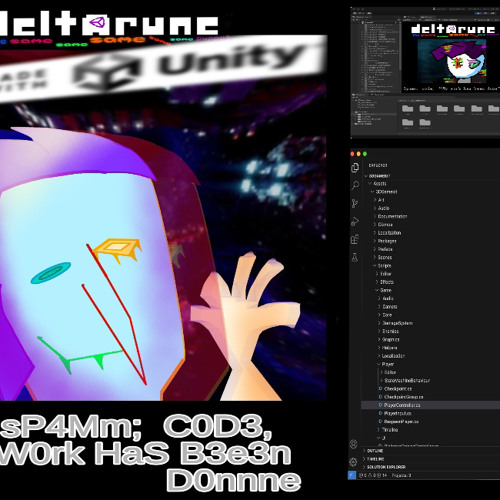Click the Projects: 2 status bar entry

point(401,475)
